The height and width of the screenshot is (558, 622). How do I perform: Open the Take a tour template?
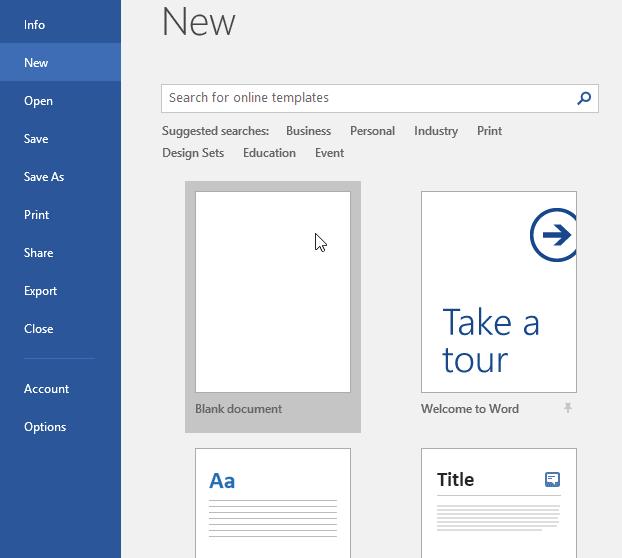pos(499,292)
